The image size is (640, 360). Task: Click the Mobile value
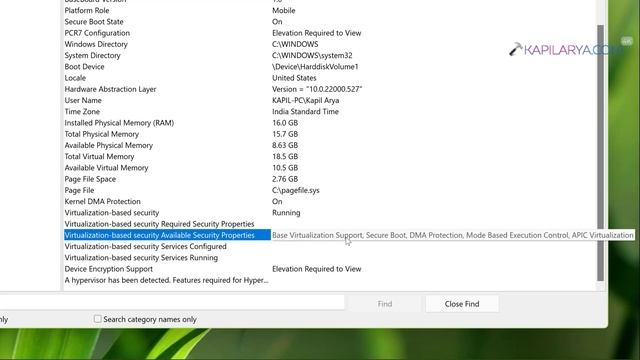pos(284,11)
